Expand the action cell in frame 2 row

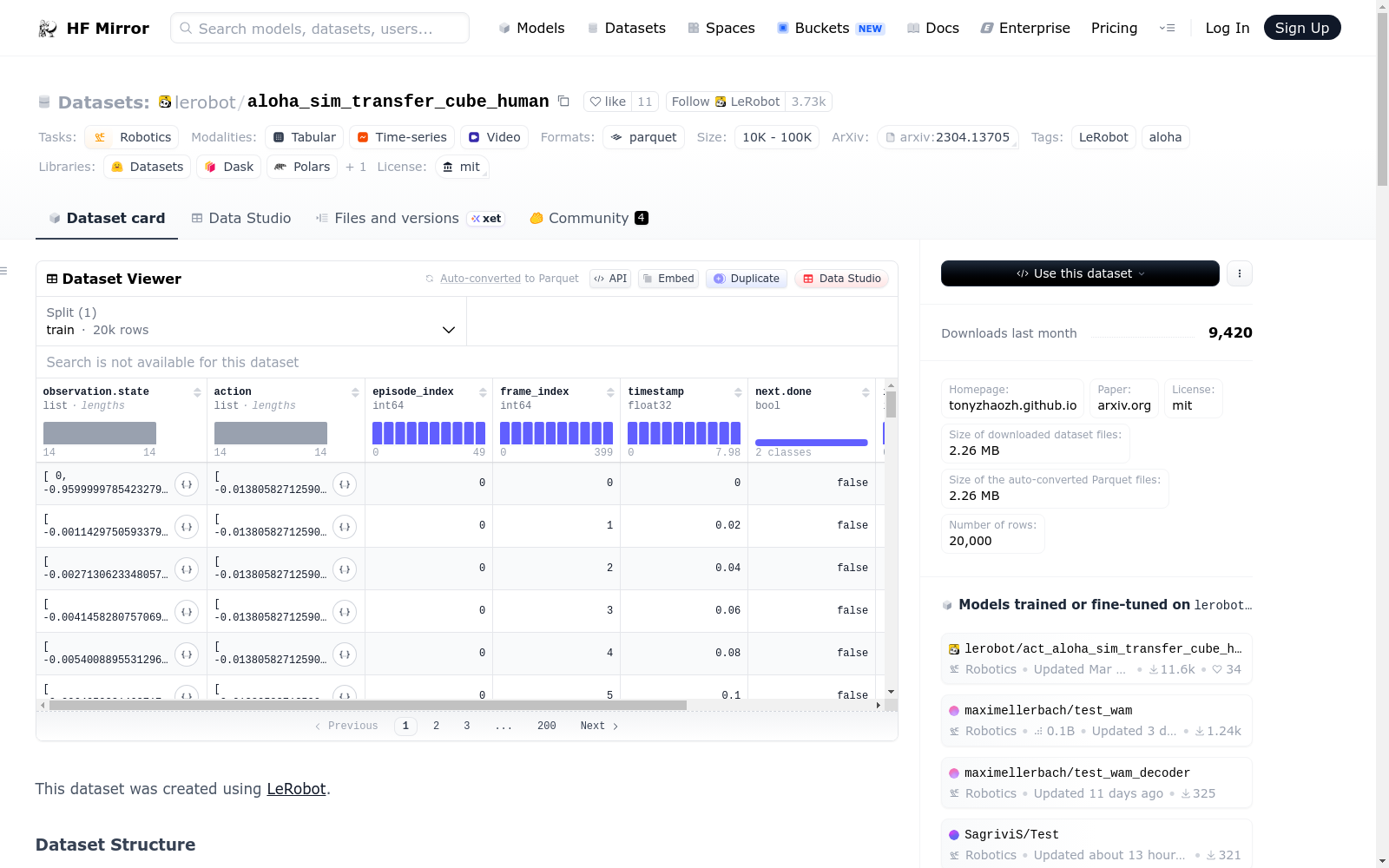(x=345, y=569)
